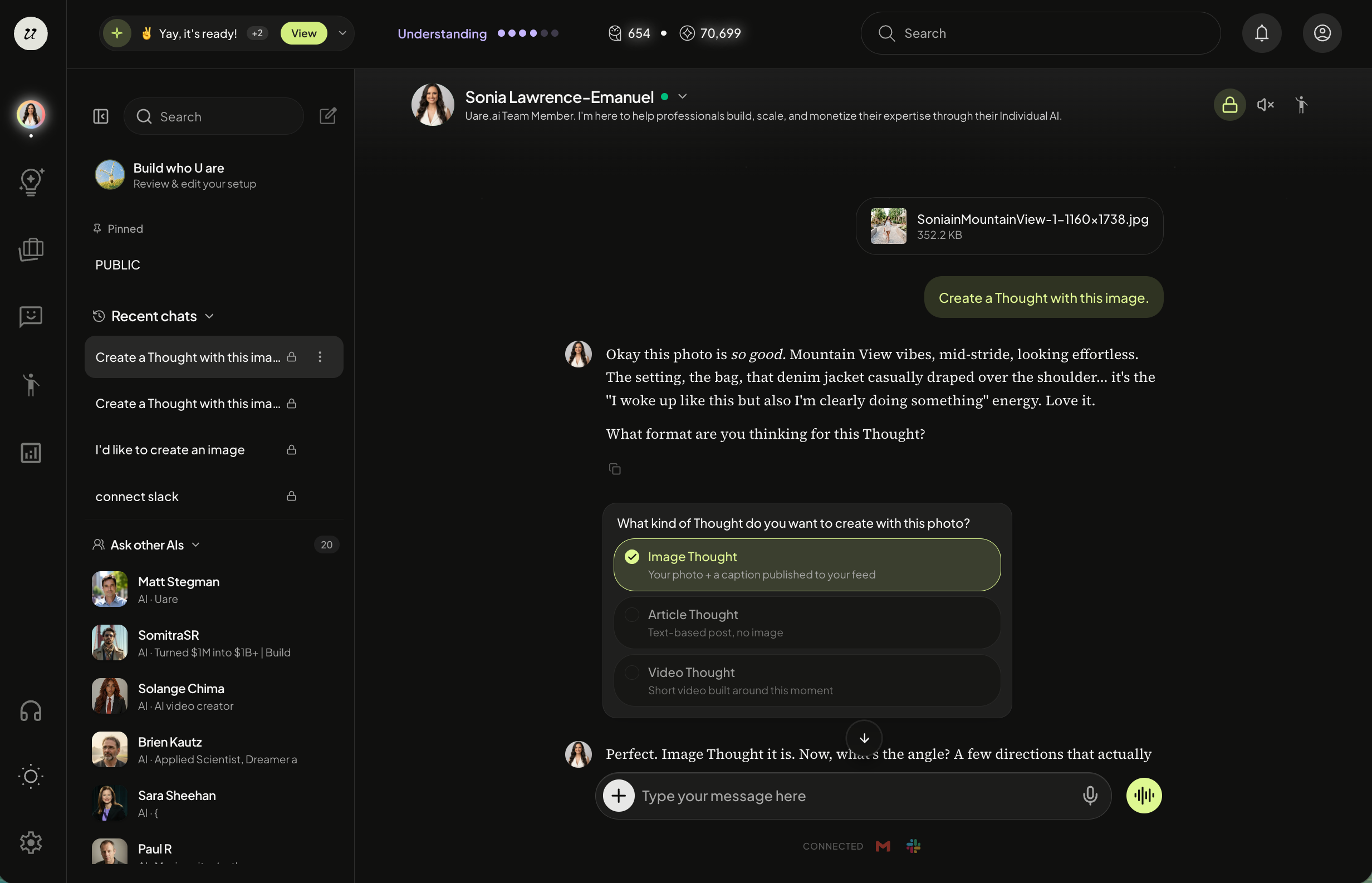Open the walking figure sidebar icon
Viewport: 1372px width, 883px height.
(x=31, y=385)
